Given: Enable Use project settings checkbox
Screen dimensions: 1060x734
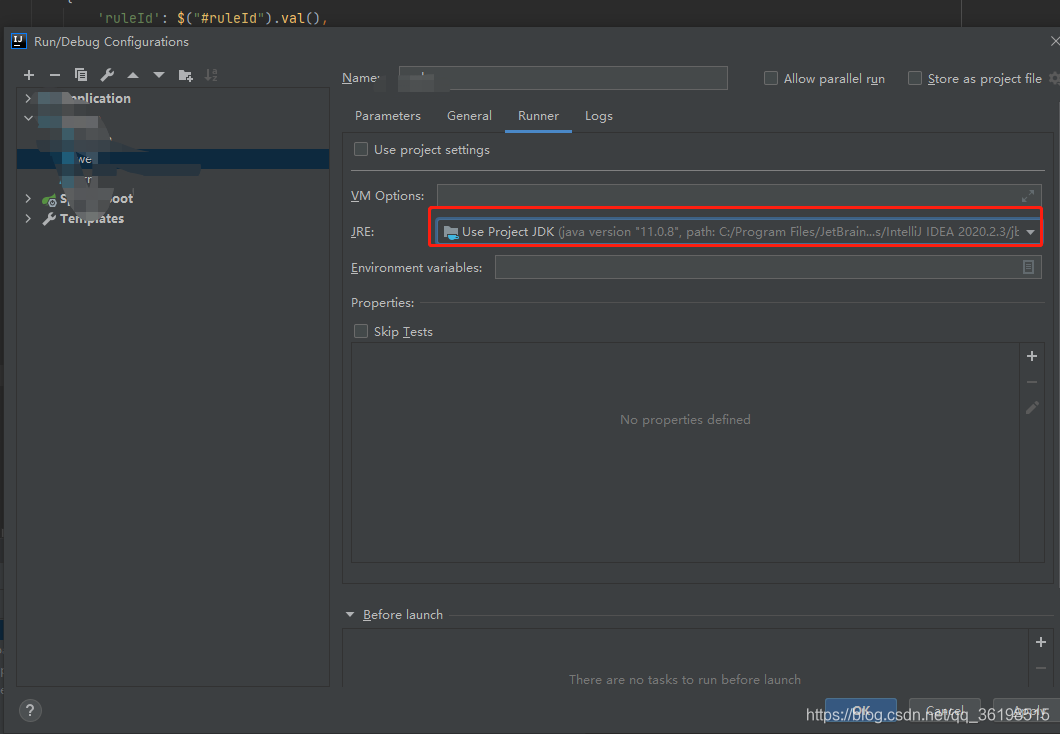Looking at the screenshot, I should point(361,149).
